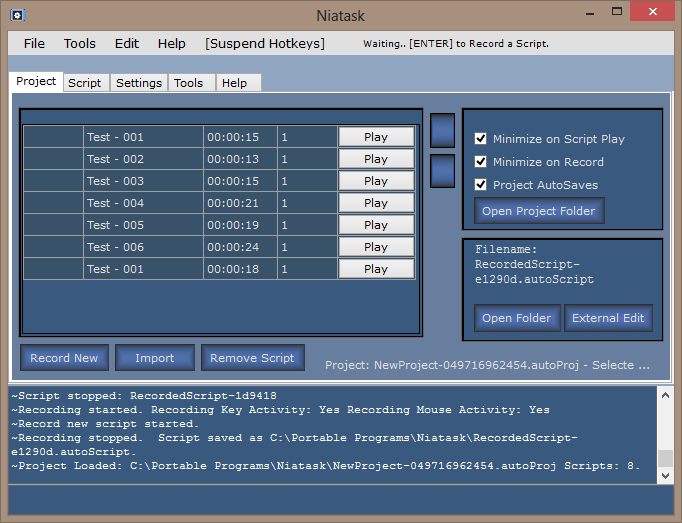Click the Import button
682x523 pixels.
pyautogui.click(x=154, y=358)
